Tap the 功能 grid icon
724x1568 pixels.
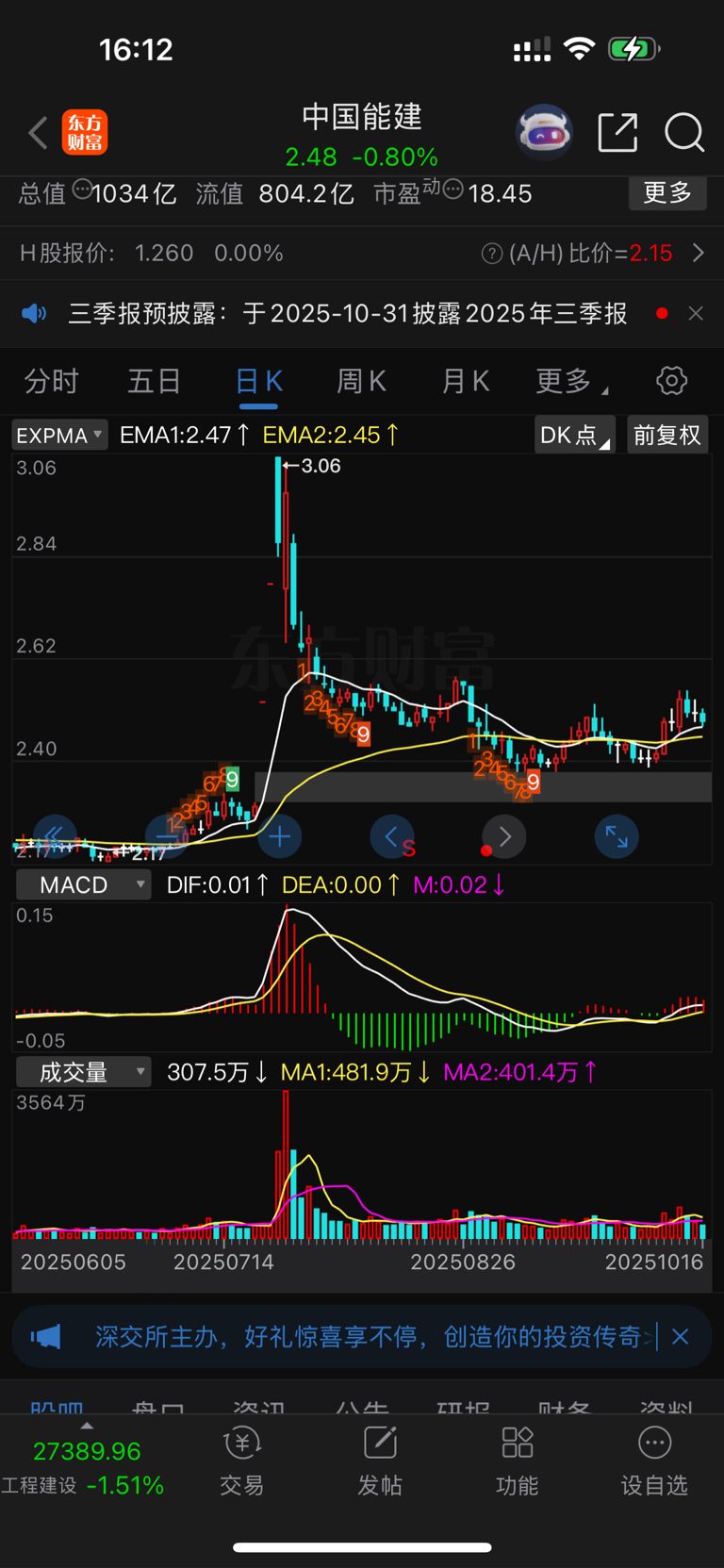click(518, 1444)
